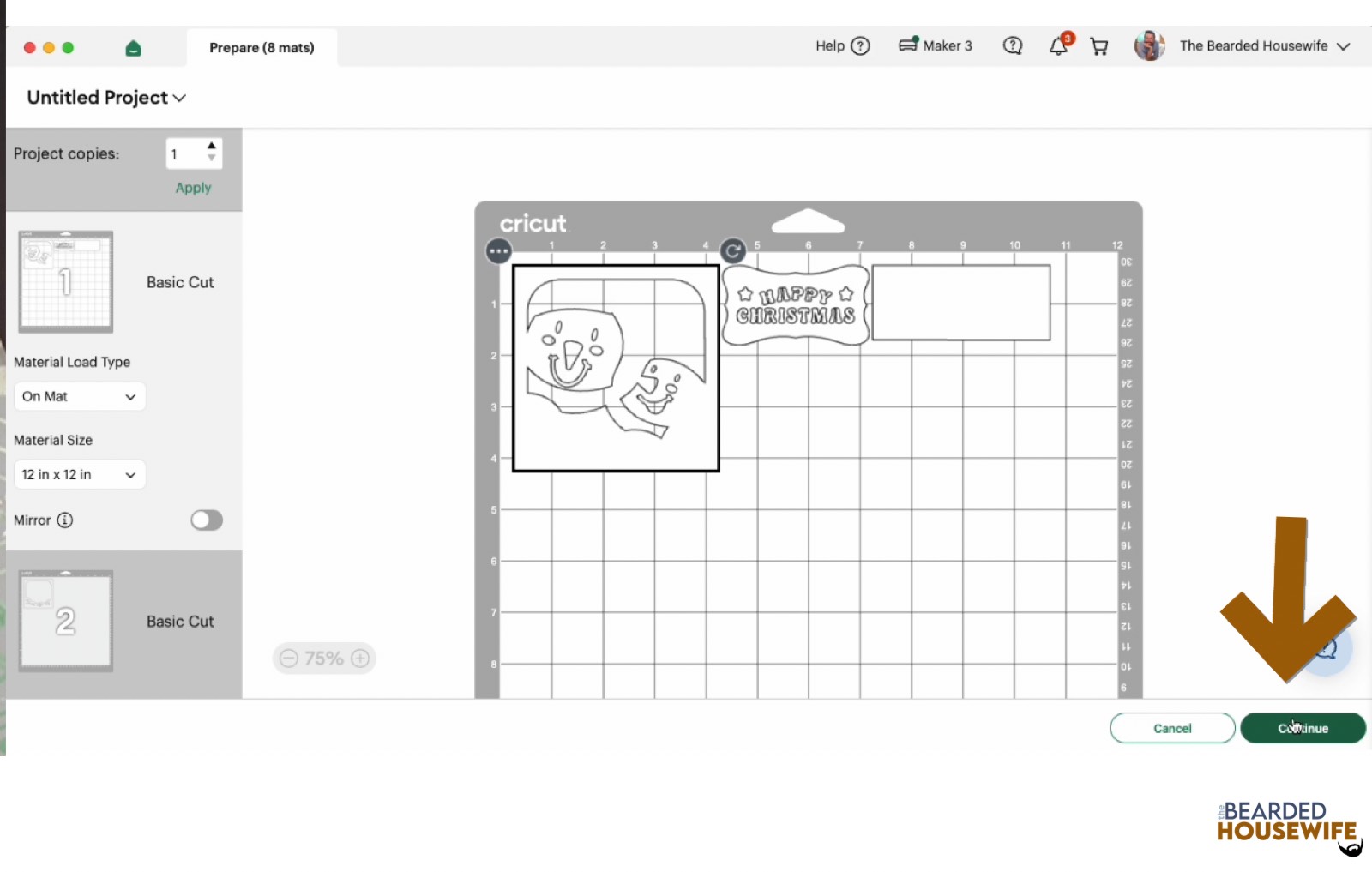
Task: Select the Prepare (8 mats) tab
Action: [x=262, y=48]
